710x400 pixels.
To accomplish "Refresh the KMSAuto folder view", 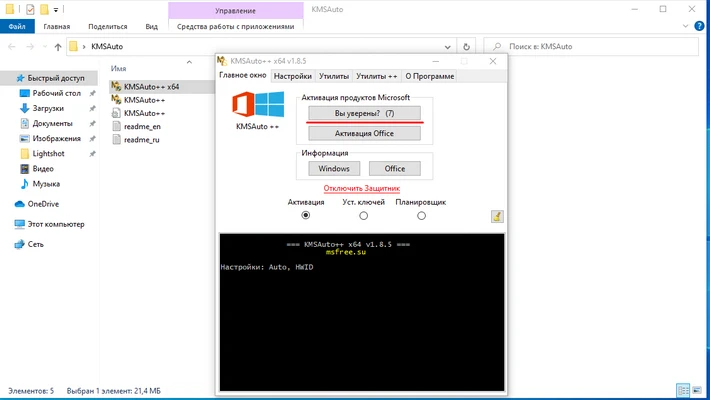I will coord(466,47).
